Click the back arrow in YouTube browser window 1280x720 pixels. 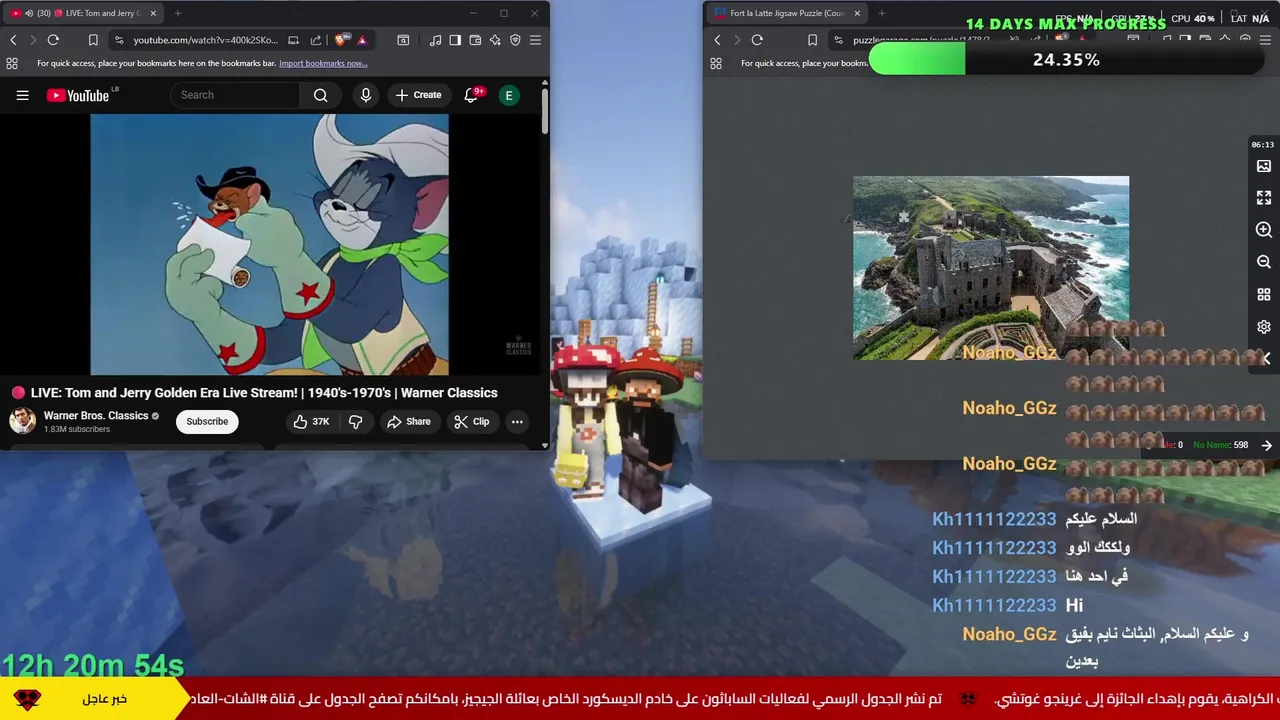pos(13,40)
